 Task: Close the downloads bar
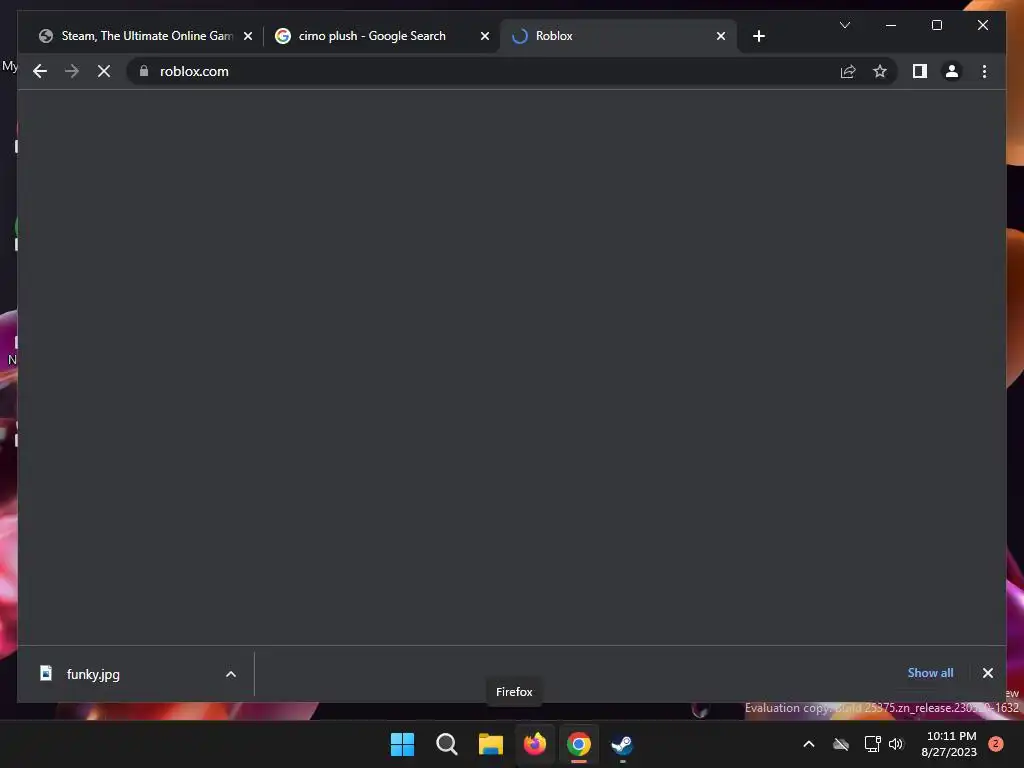tap(987, 673)
